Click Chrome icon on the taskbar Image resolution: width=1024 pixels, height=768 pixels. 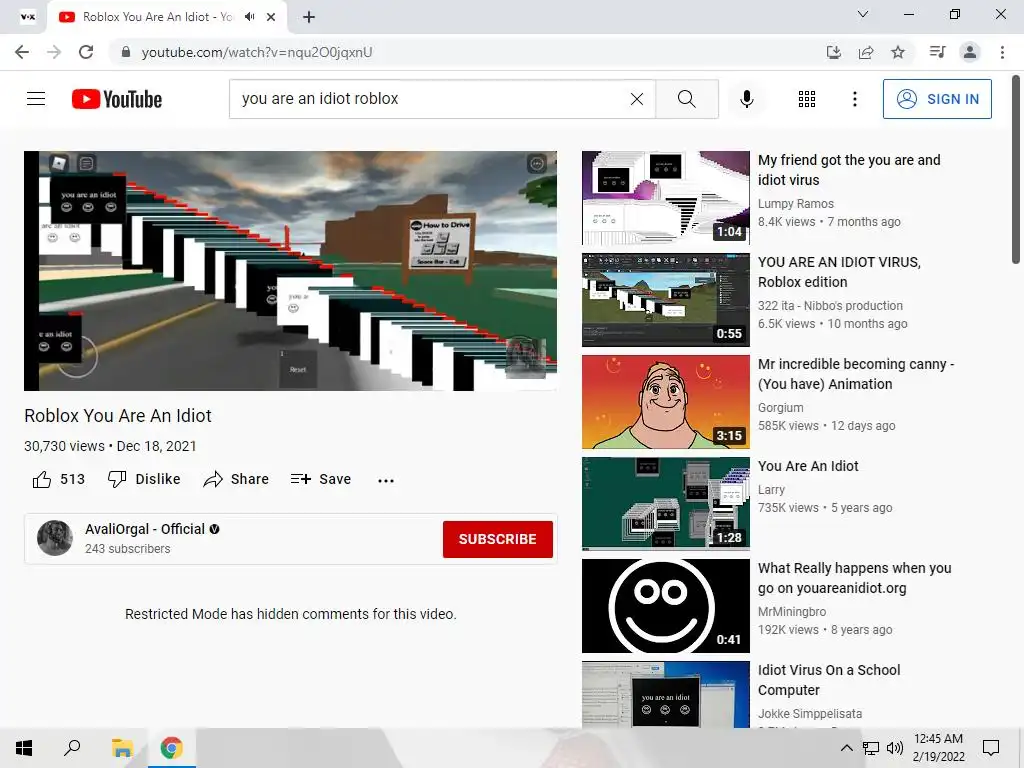171,748
